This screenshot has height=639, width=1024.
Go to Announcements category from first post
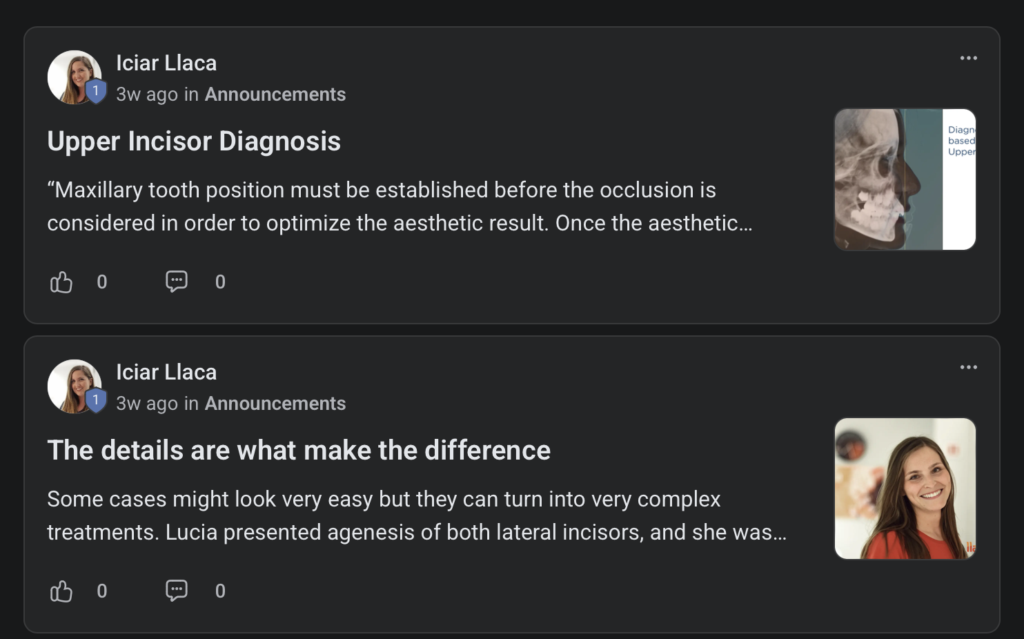tap(275, 94)
